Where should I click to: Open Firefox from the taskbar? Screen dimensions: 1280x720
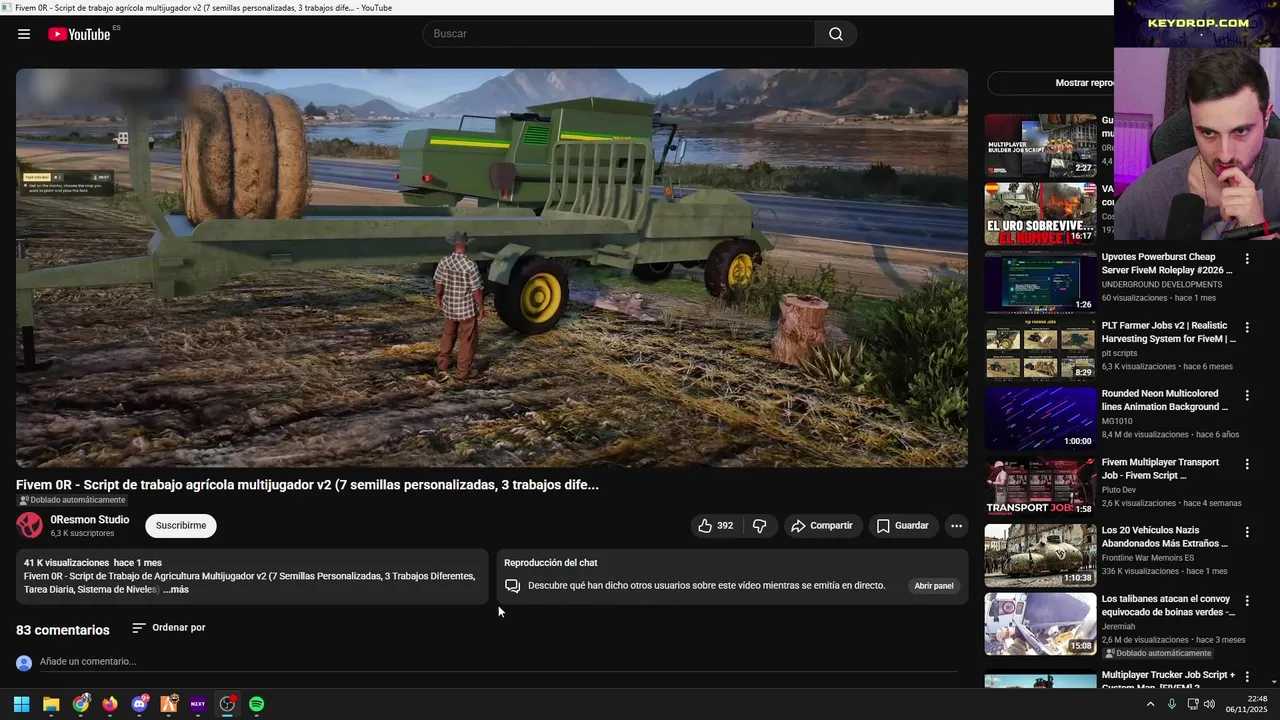click(110, 704)
